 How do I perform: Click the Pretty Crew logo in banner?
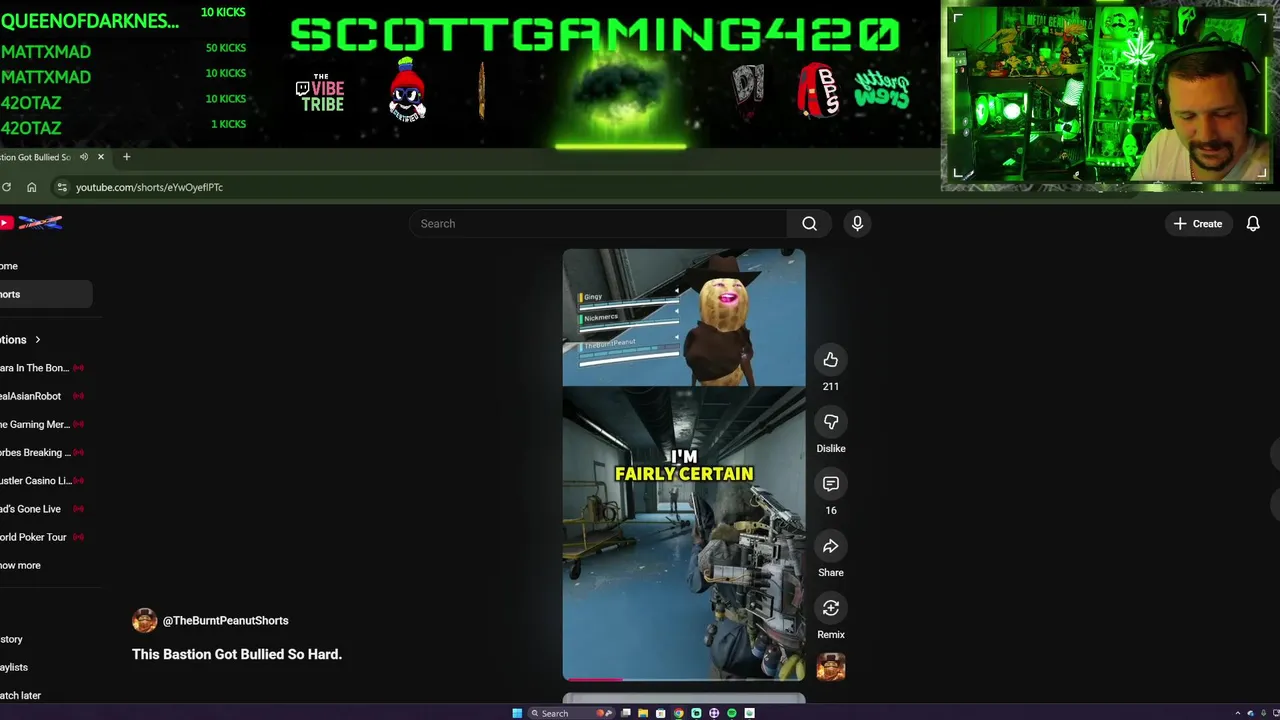(x=882, y=90)
